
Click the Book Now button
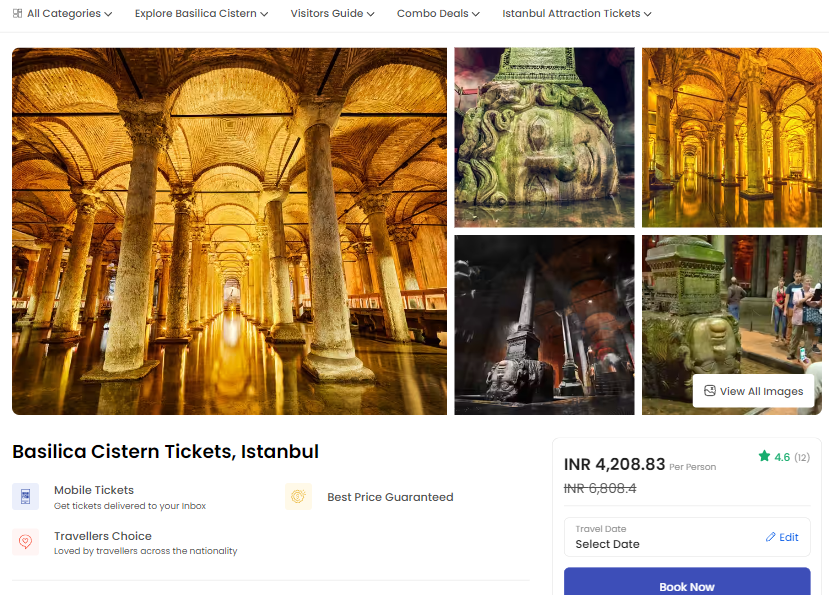pyautogui.click(x=687, y=583)
